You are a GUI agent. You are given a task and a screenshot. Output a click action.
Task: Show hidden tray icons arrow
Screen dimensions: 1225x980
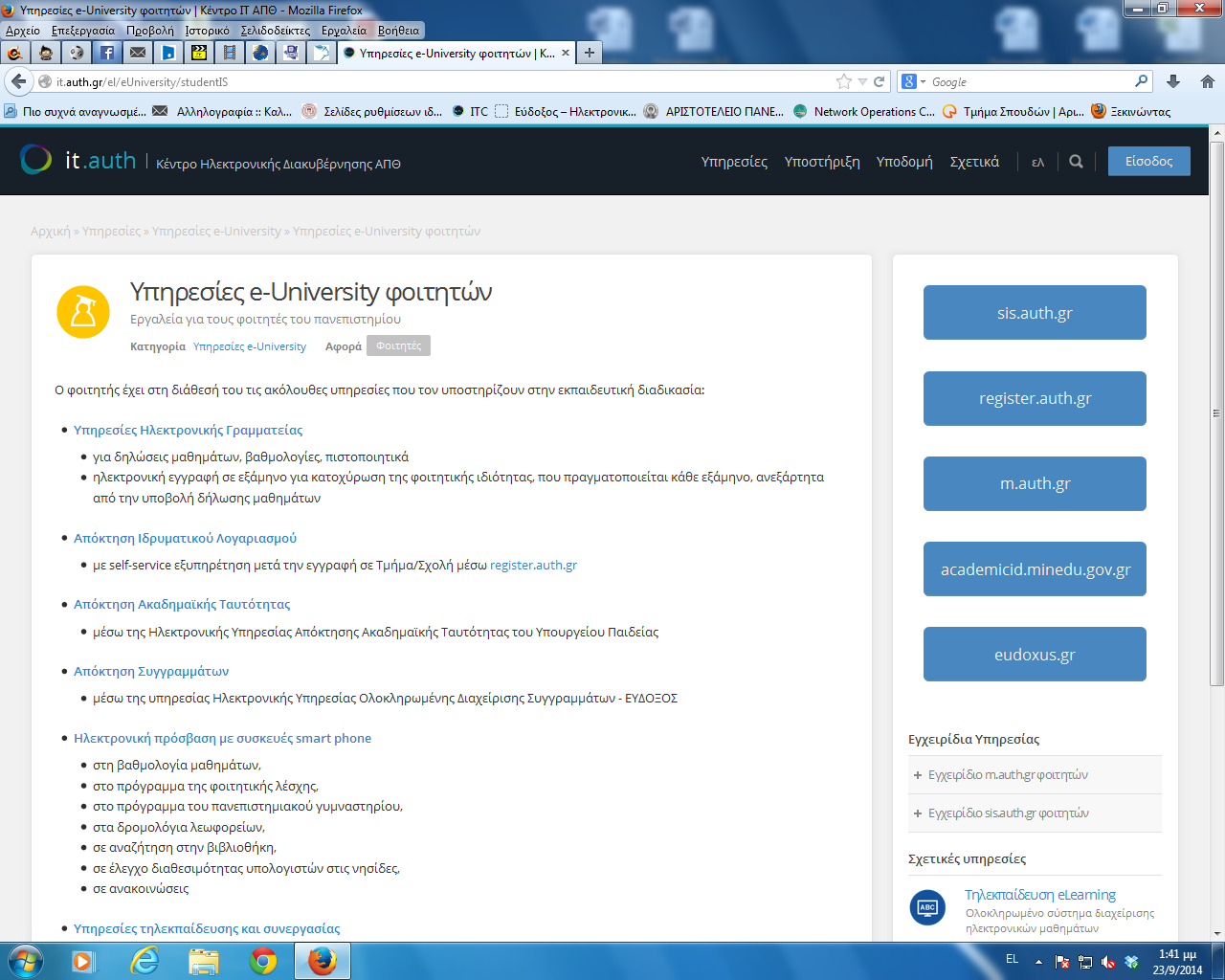click(1038, 962)
